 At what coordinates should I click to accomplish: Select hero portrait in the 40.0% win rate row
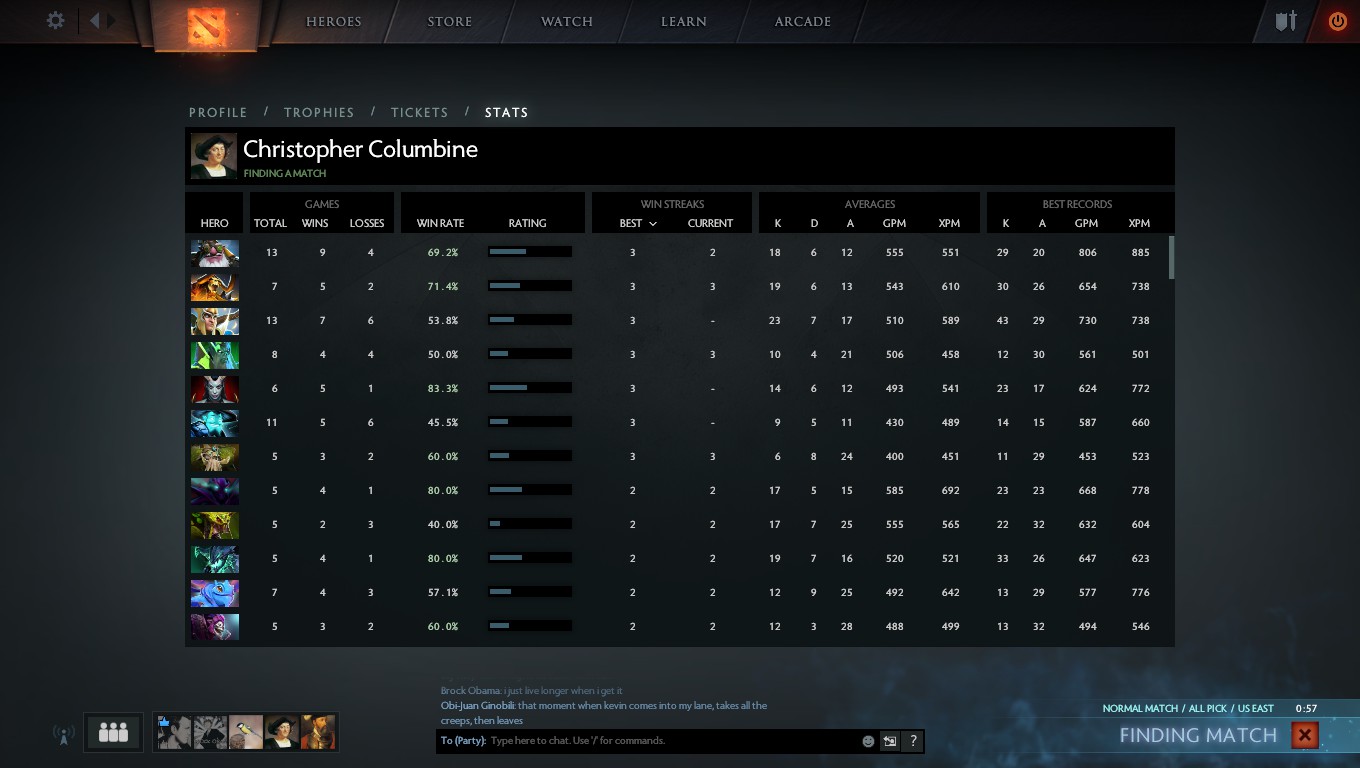215,525
